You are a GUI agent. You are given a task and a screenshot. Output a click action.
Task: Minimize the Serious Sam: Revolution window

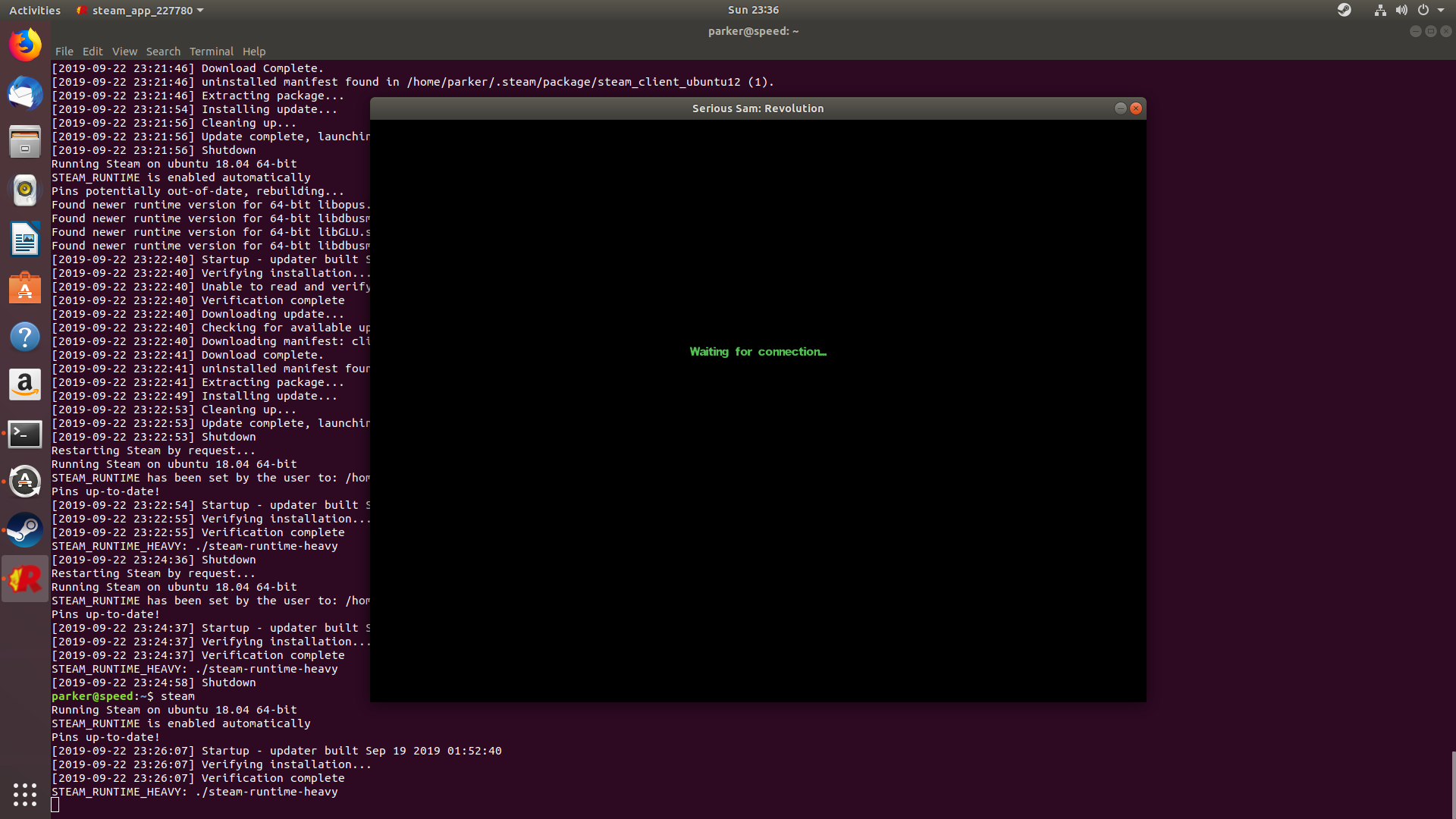coord(1120,108)
